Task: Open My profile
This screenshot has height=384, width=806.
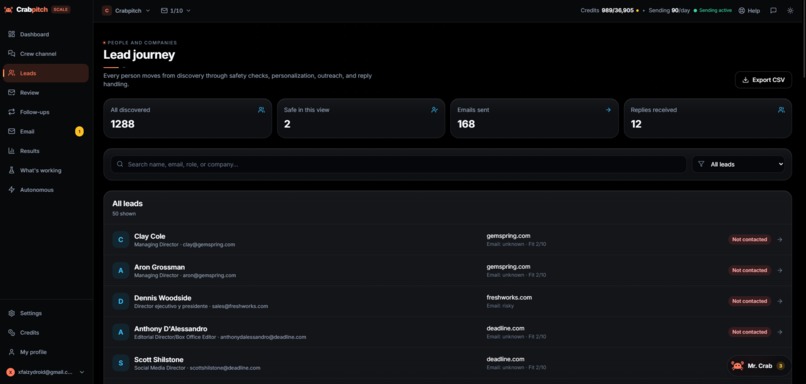Action: (x=45, y=352)
